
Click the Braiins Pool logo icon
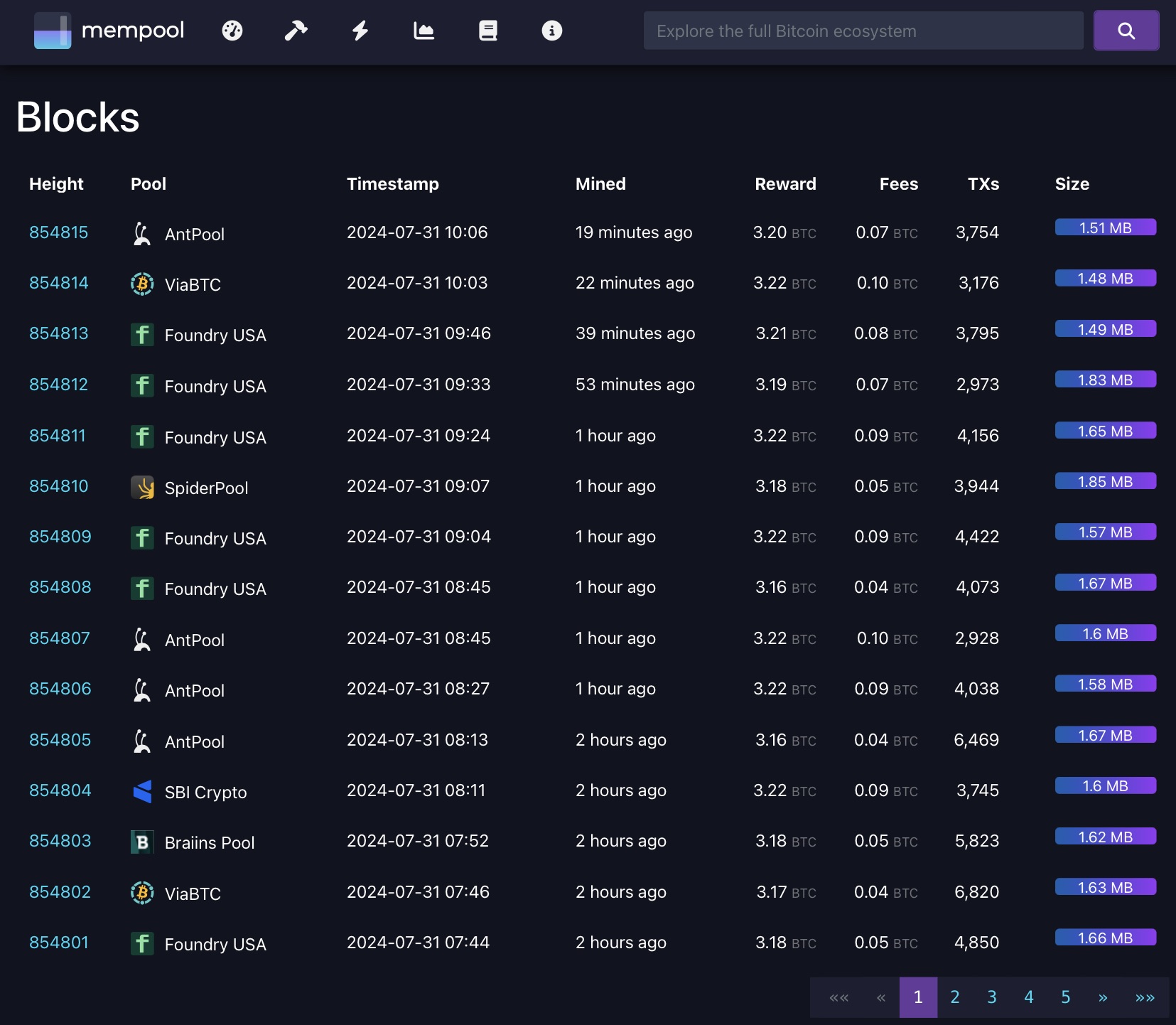pyautogui.click(x=142, y=842)
